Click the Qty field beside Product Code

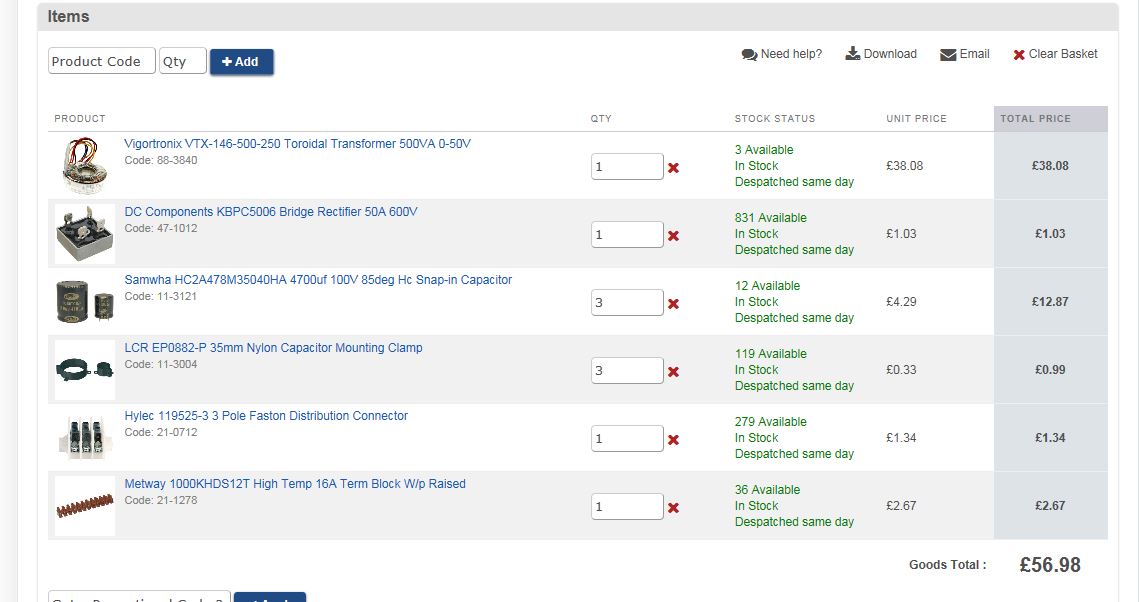tap(182, 61)
